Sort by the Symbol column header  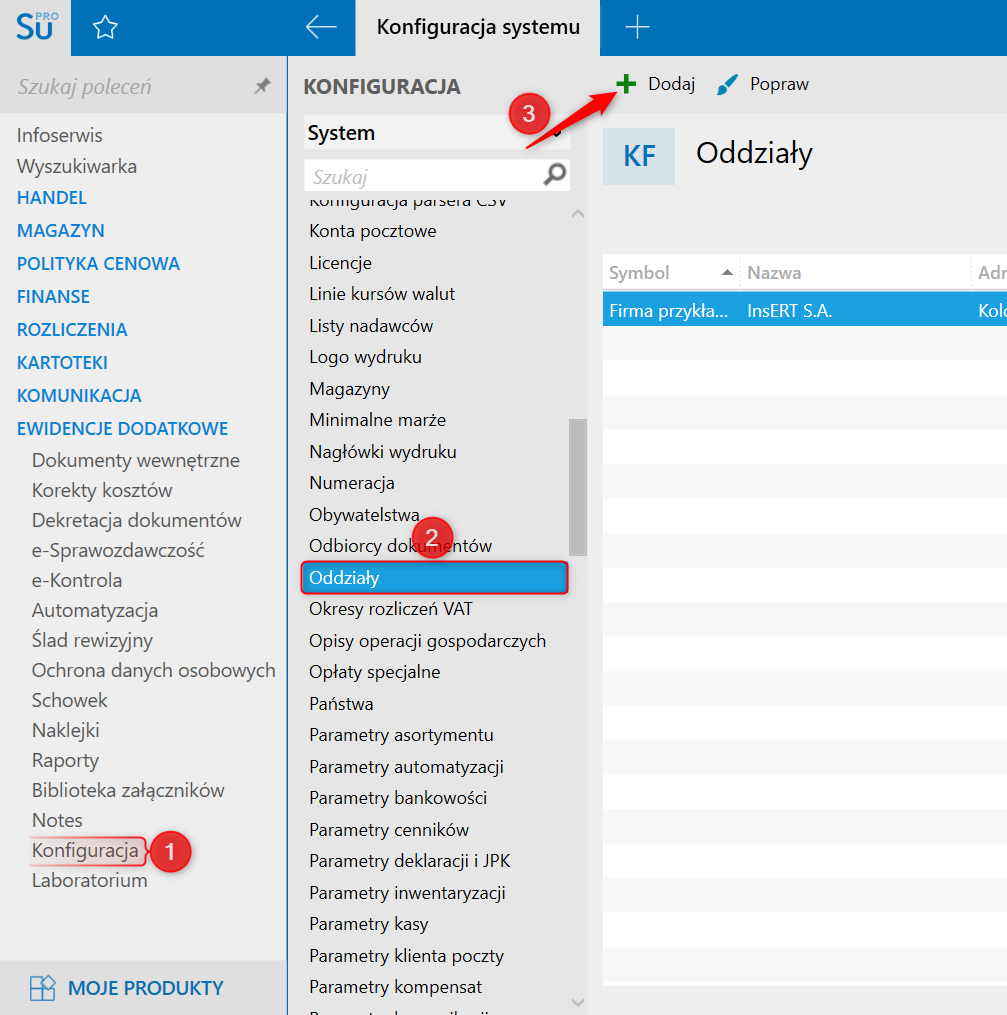[x=670, y=272]
